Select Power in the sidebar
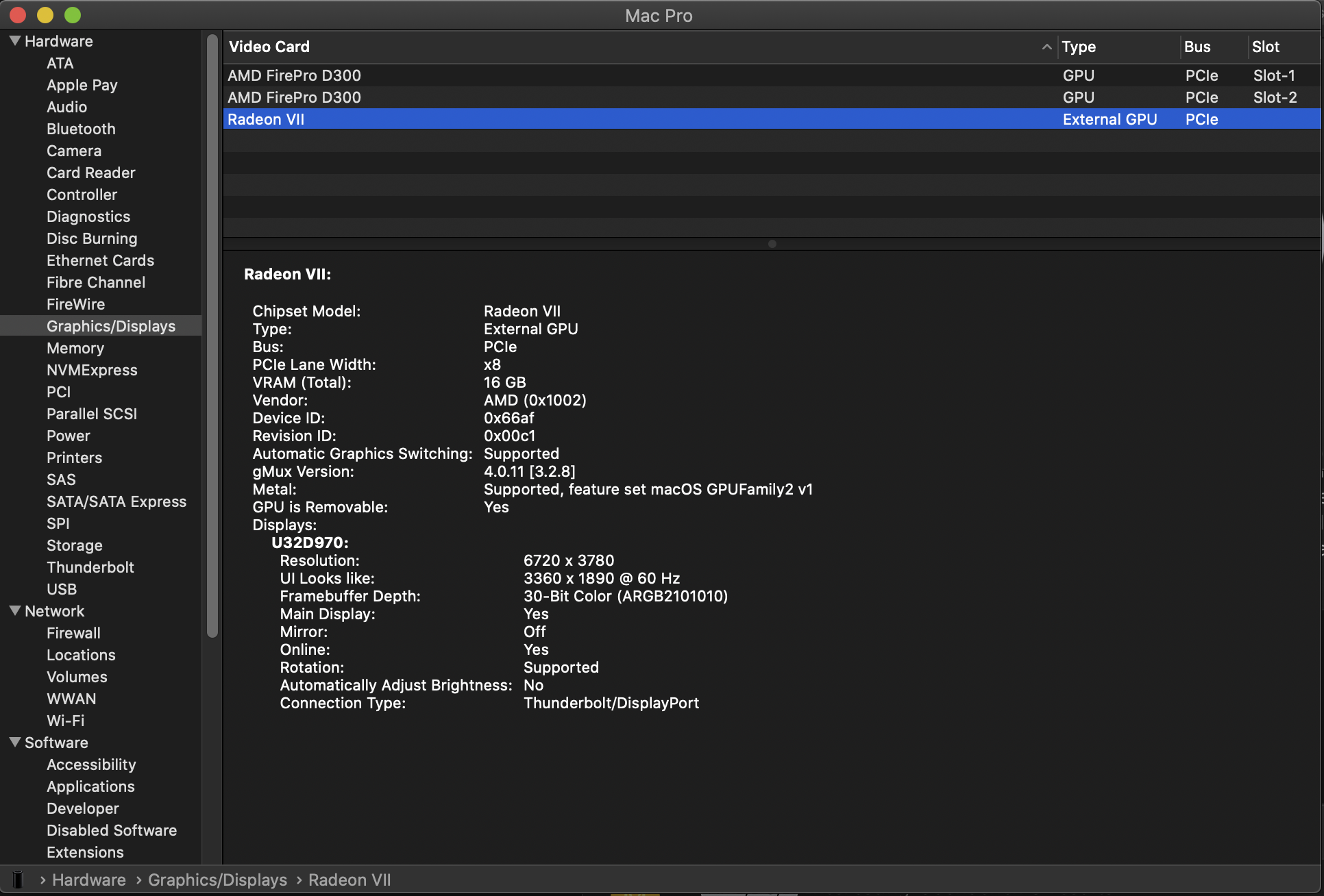 pyautogui.click(x=69, y=436)
